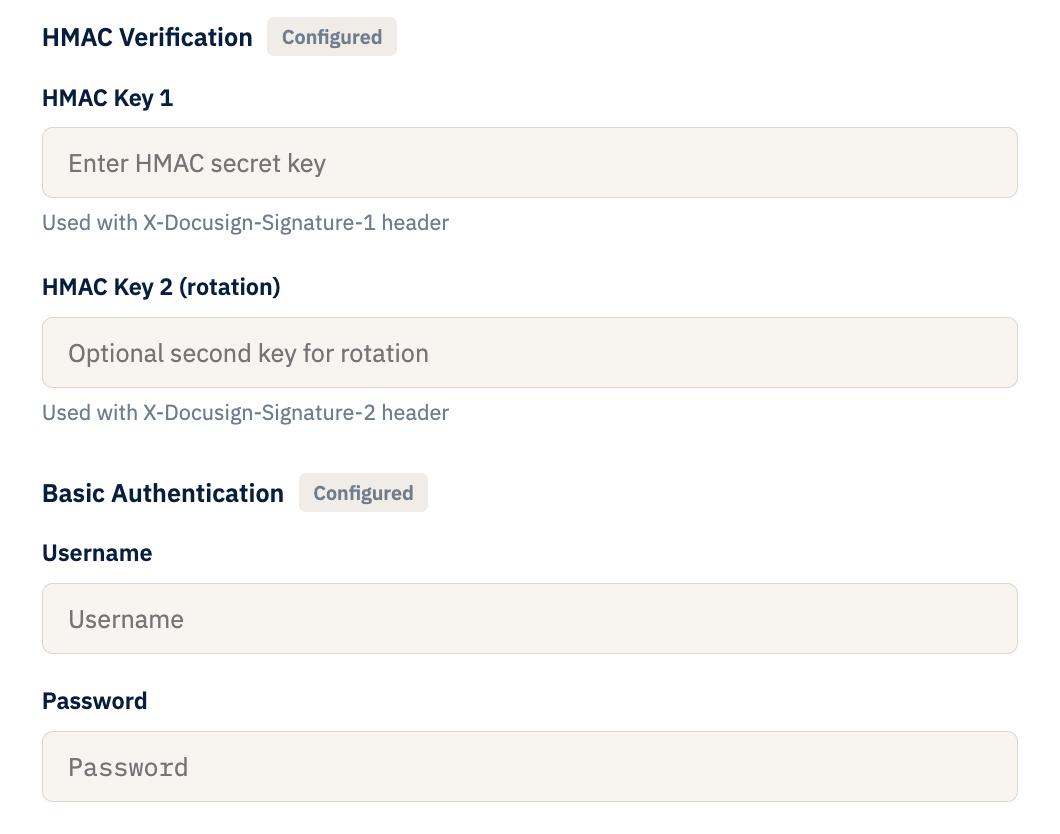Click the HMAC Key 1 label
The height and width of the screenshot is (834, 1060).
tap(106, 98)
